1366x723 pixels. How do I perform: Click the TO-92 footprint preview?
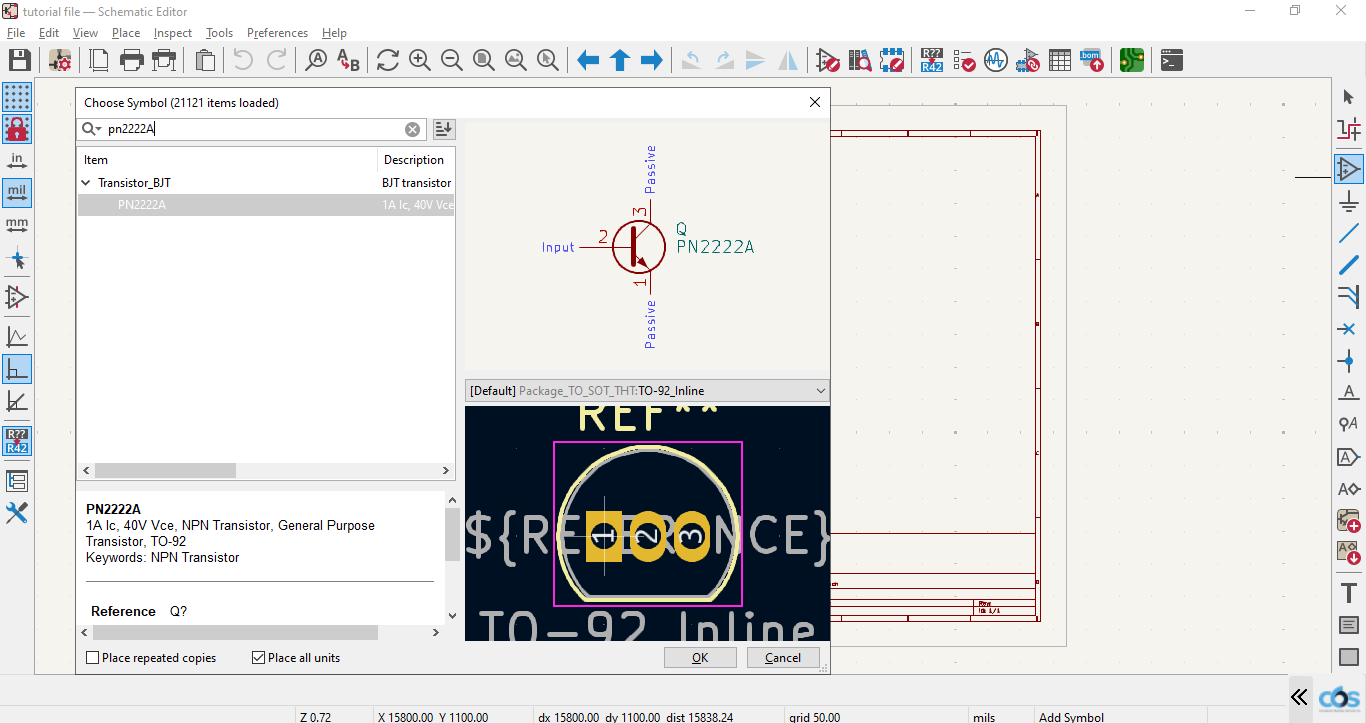click(647, 523)
